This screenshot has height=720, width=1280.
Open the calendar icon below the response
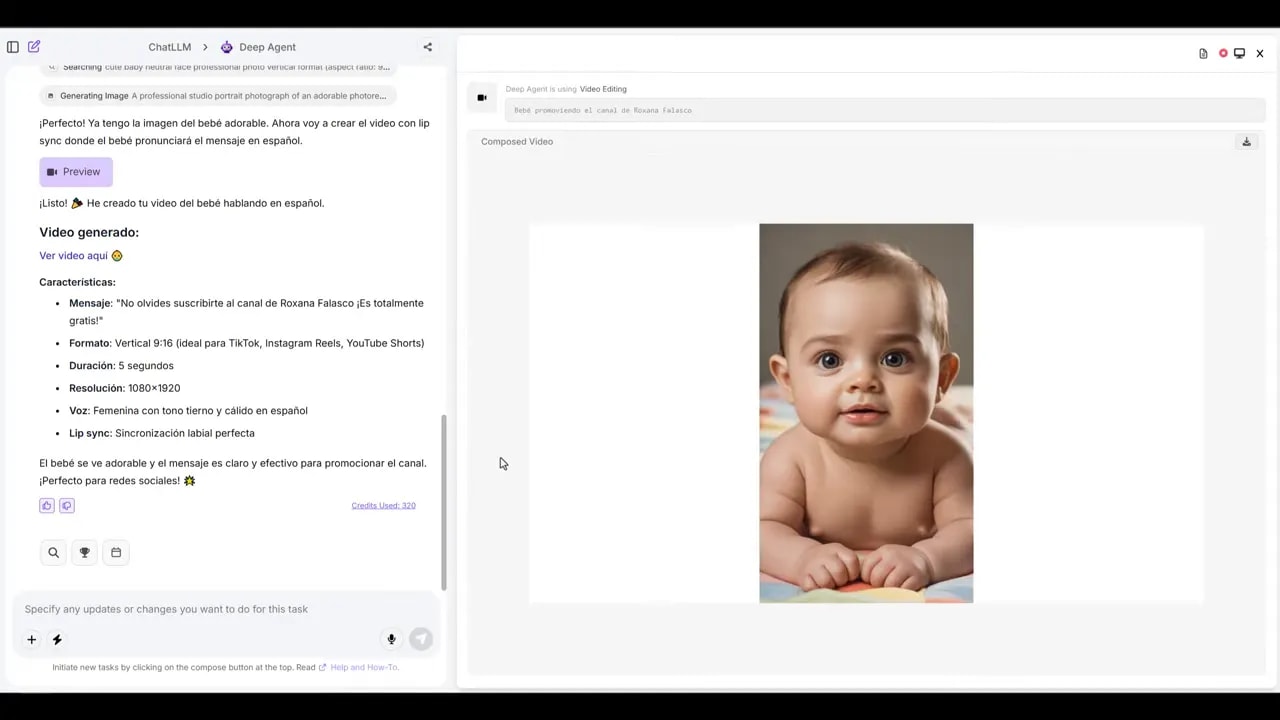(x=116, y=552)
